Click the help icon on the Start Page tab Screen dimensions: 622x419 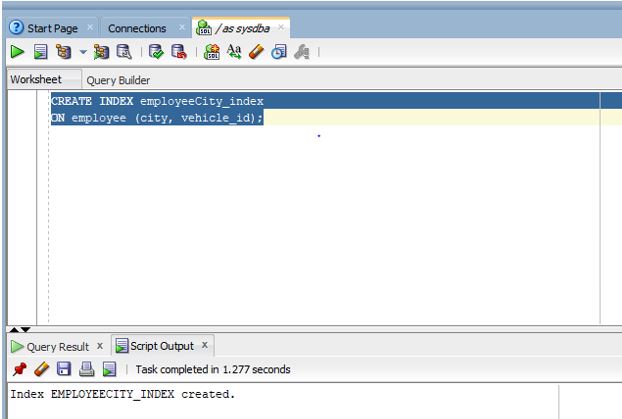click(x=17, y=27)
